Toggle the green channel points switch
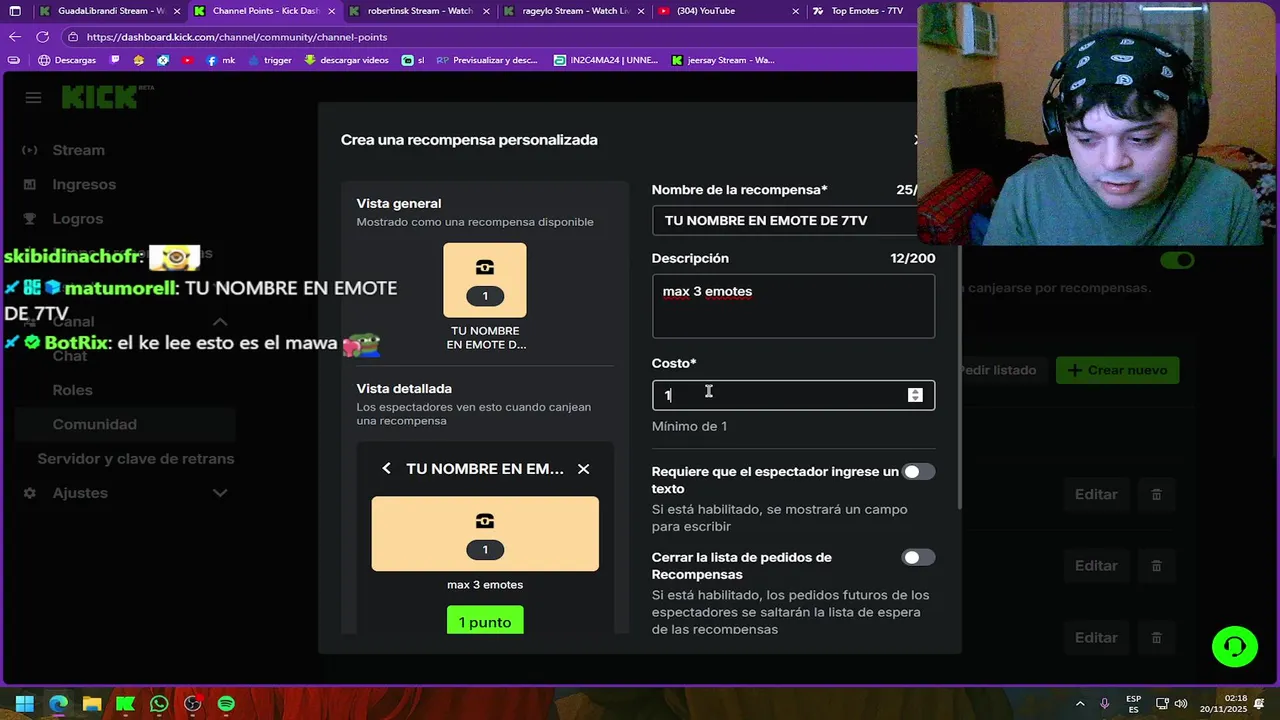 point(1177,260)
